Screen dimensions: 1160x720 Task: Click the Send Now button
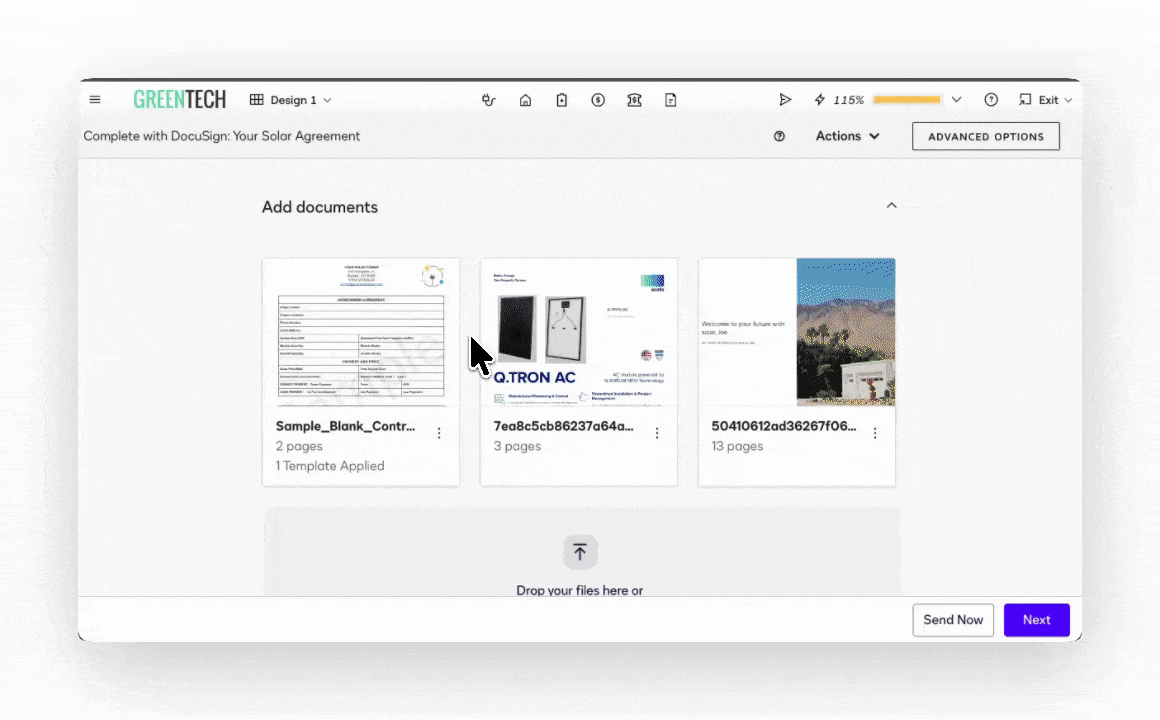click(x=953, y=620)
